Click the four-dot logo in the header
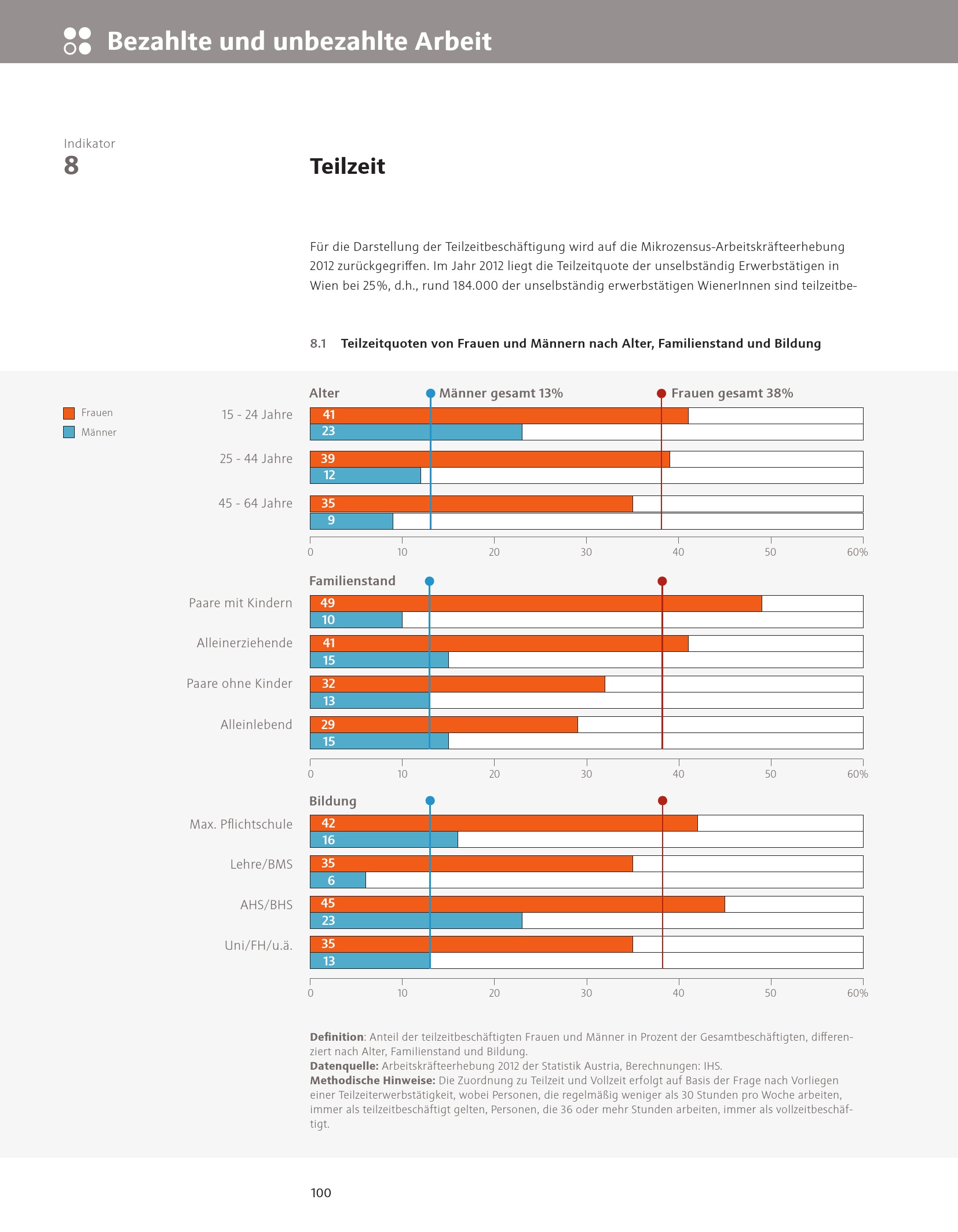The image size is (958, 1232). 77,41
